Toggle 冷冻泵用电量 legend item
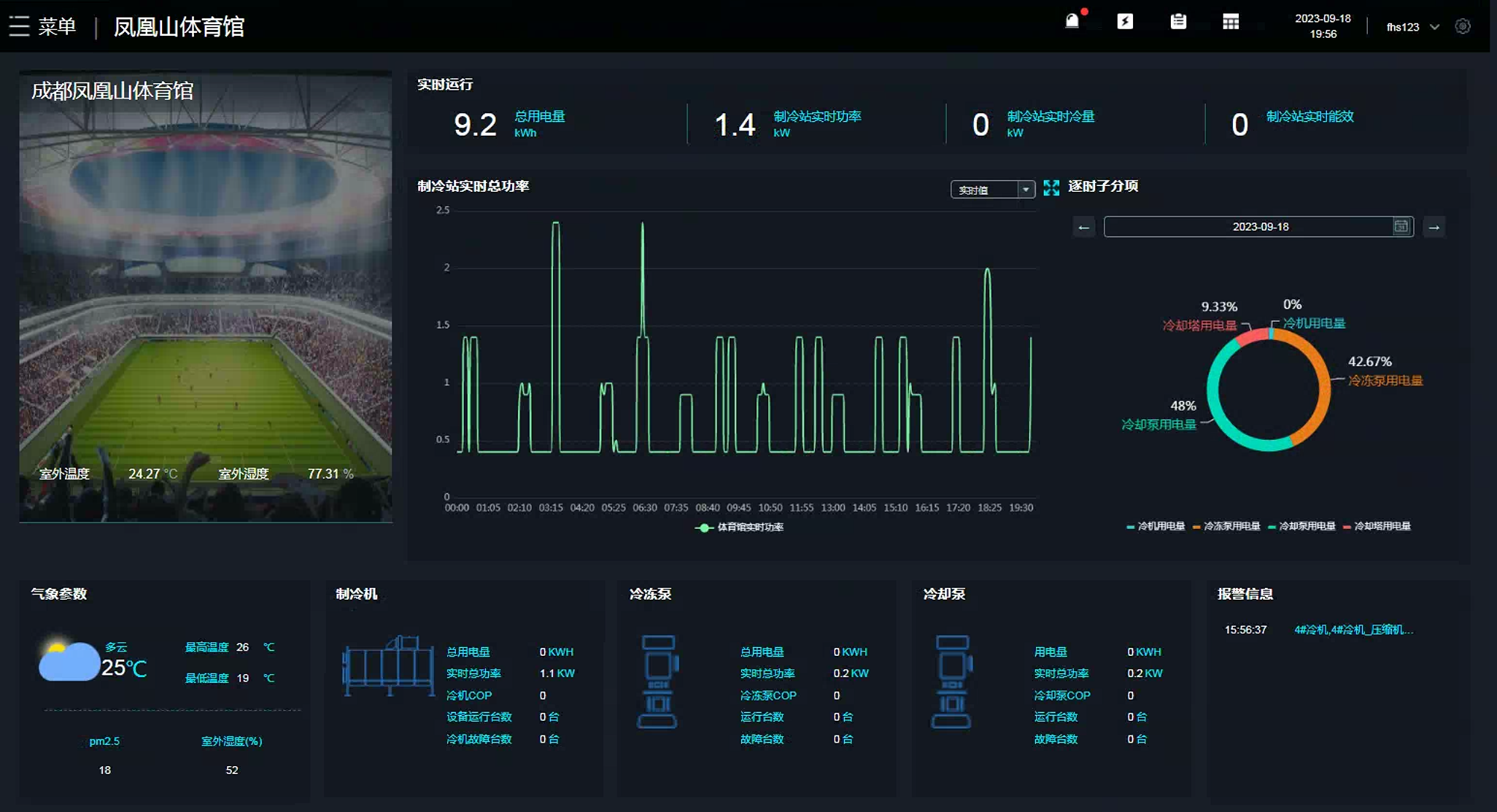The height and width of the screenshot is (812, 1497). [1231, 526]
